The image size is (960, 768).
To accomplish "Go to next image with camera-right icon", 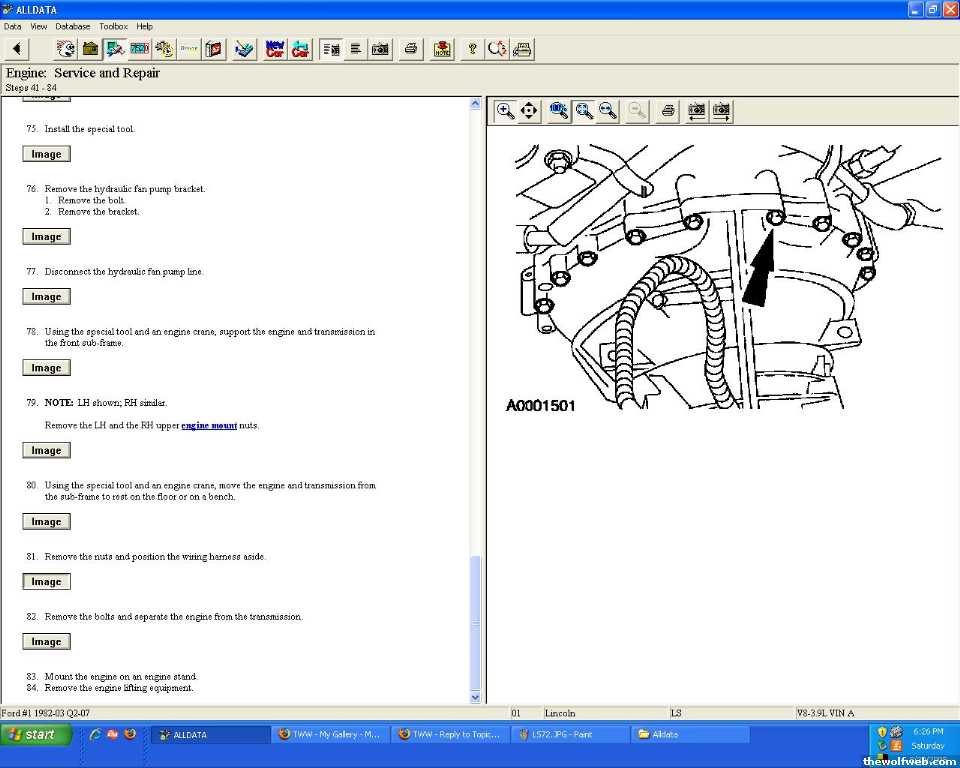I will click(x=721, y=111).
